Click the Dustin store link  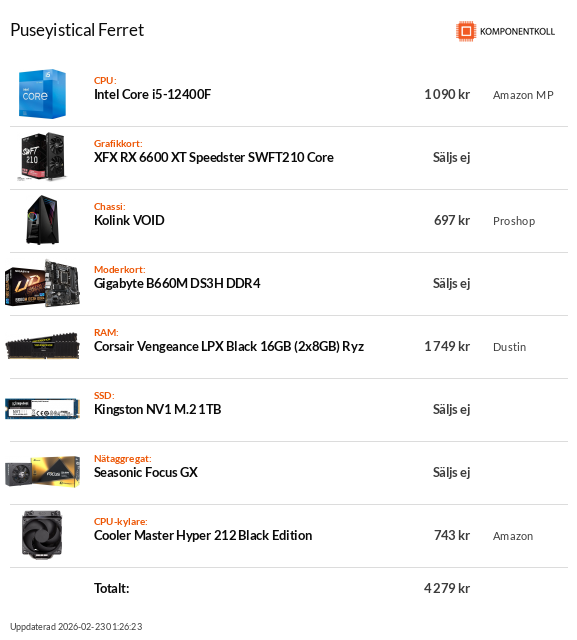click(509, 347)
